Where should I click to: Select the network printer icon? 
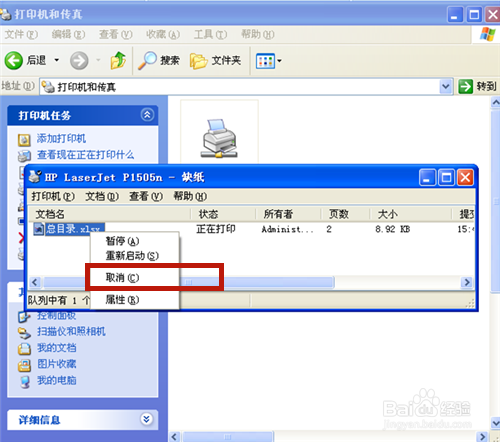click(x=219, y=138)
